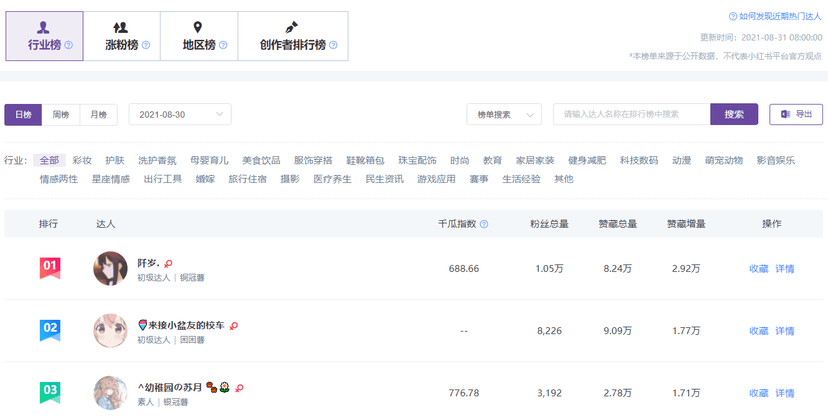Expand the 榜单搜索 search type dropdown
Viewport: 828px width, 420px height.
pos(504,115)
